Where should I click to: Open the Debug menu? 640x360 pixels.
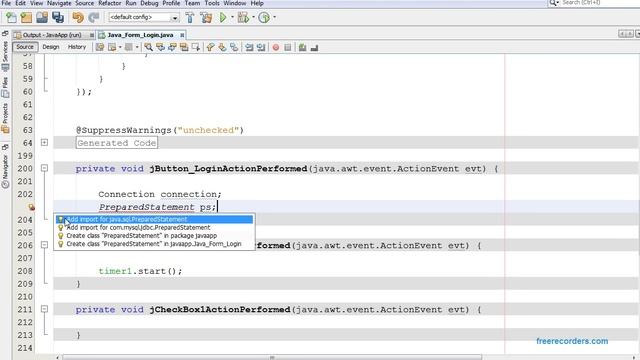149,3
